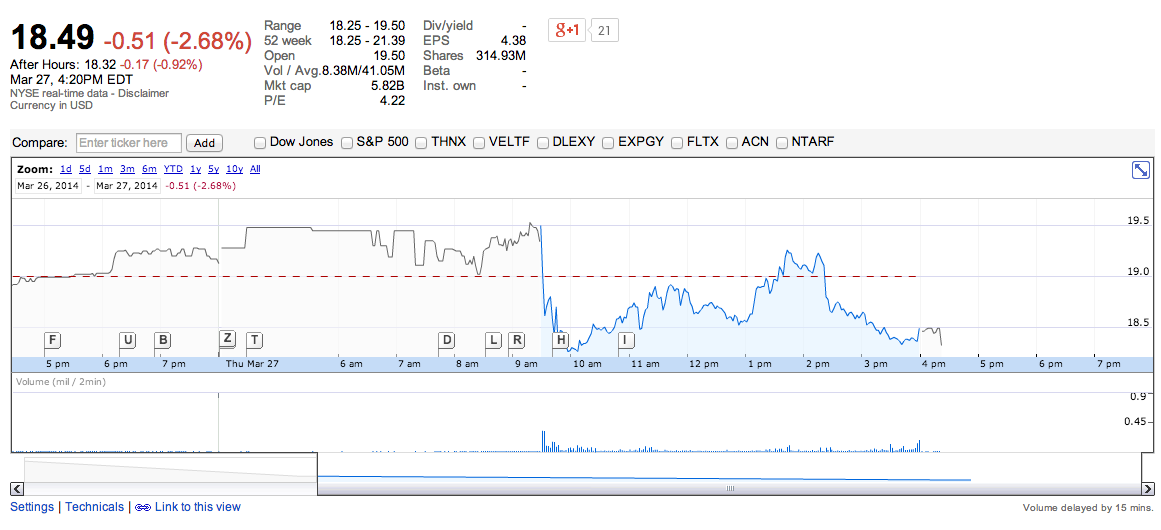Click the left scroll arrow below chart
The image size is (1161, 530).
click(18, 489)
